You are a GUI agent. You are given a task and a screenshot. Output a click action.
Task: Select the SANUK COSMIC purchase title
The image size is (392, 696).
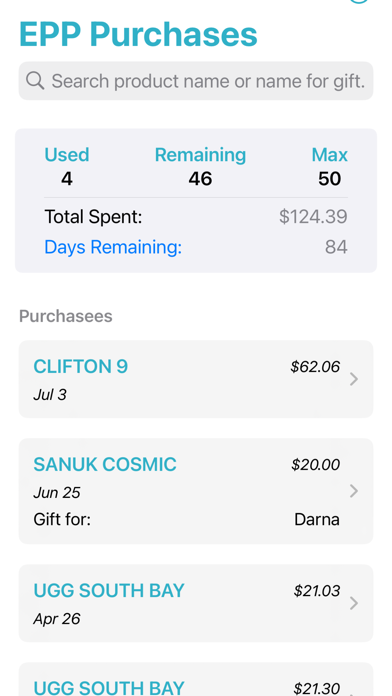[105, 464]
